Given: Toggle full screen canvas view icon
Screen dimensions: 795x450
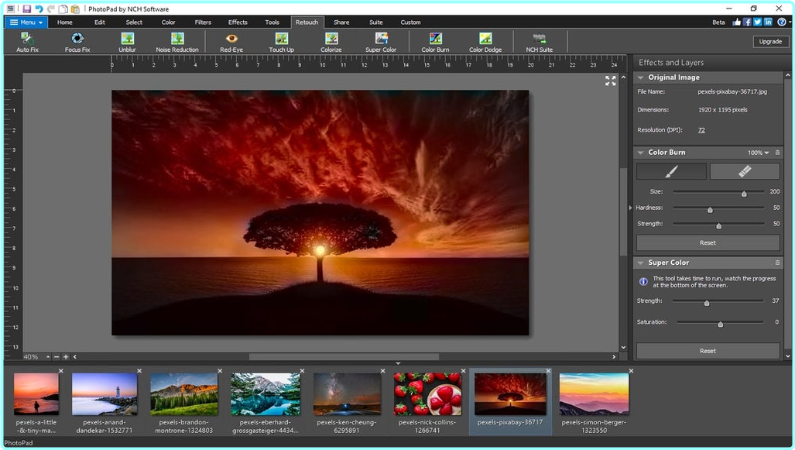Looking at the screenshot, I should tap(610, 81).
